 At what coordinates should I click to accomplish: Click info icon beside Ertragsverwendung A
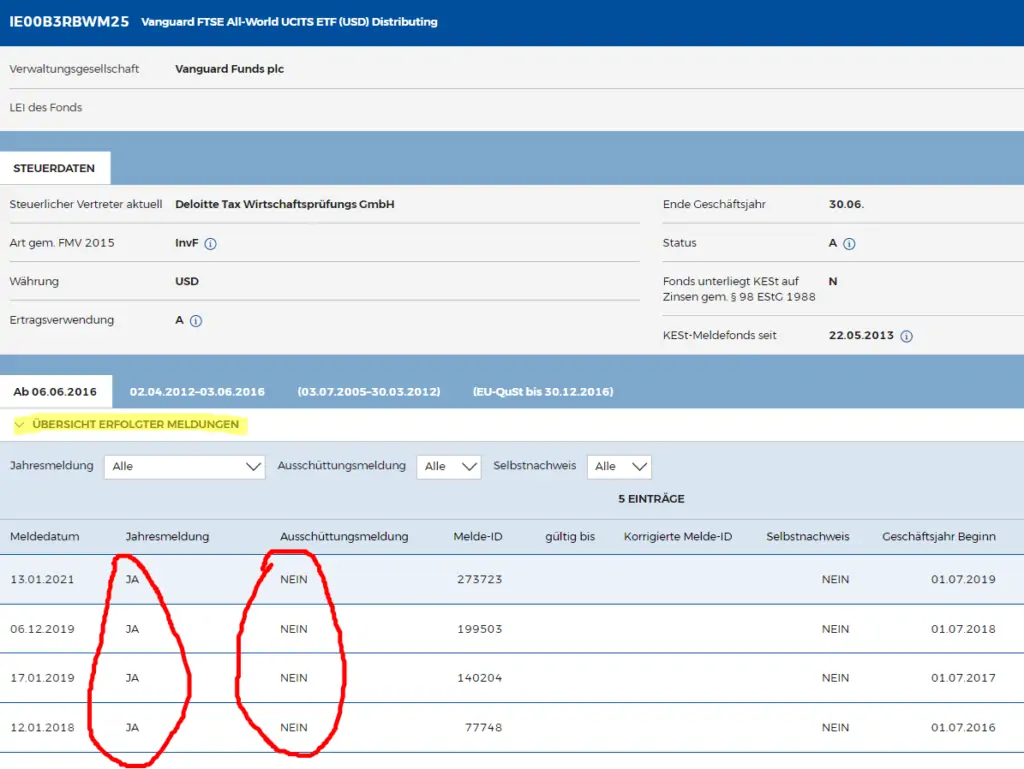(196, 321)
